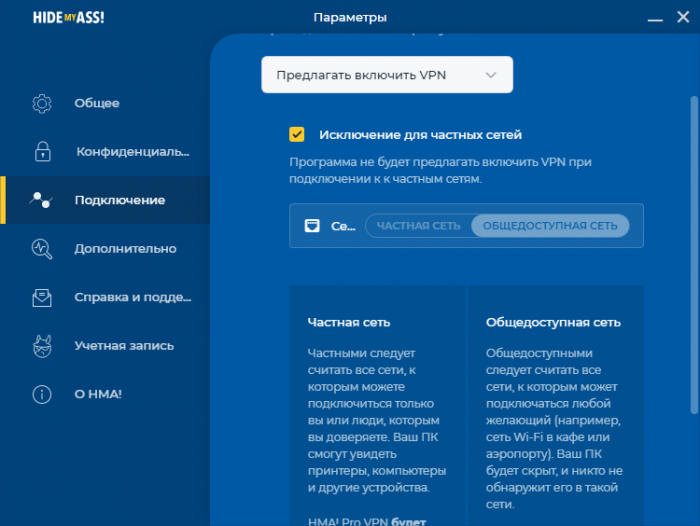
Task: Click the envelope icon for Справка и поддержка
Action: 42,297
